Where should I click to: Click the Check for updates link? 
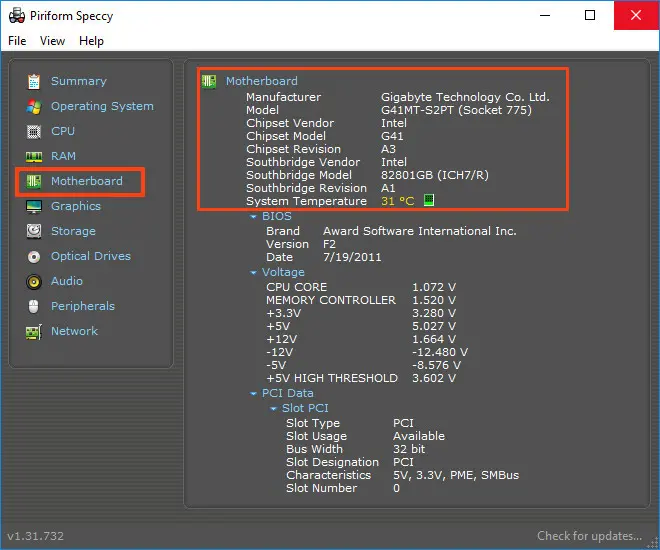coord(589,536)
